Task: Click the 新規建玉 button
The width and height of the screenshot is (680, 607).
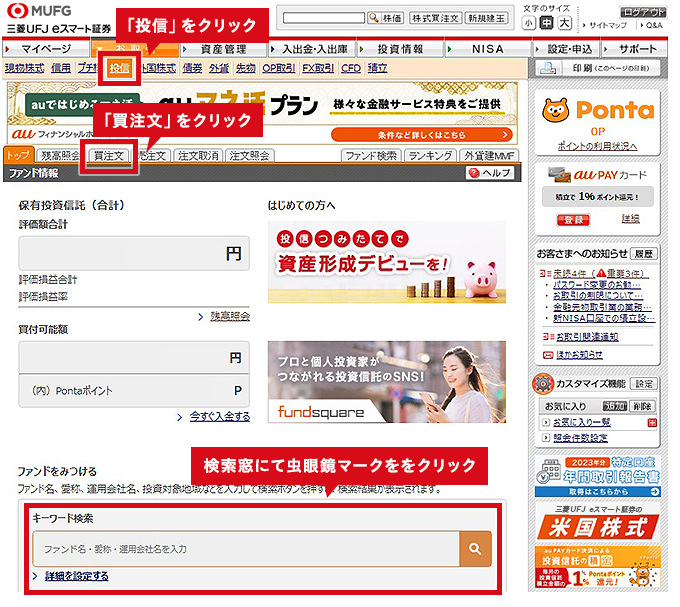Action: click(x=487, y=18)
